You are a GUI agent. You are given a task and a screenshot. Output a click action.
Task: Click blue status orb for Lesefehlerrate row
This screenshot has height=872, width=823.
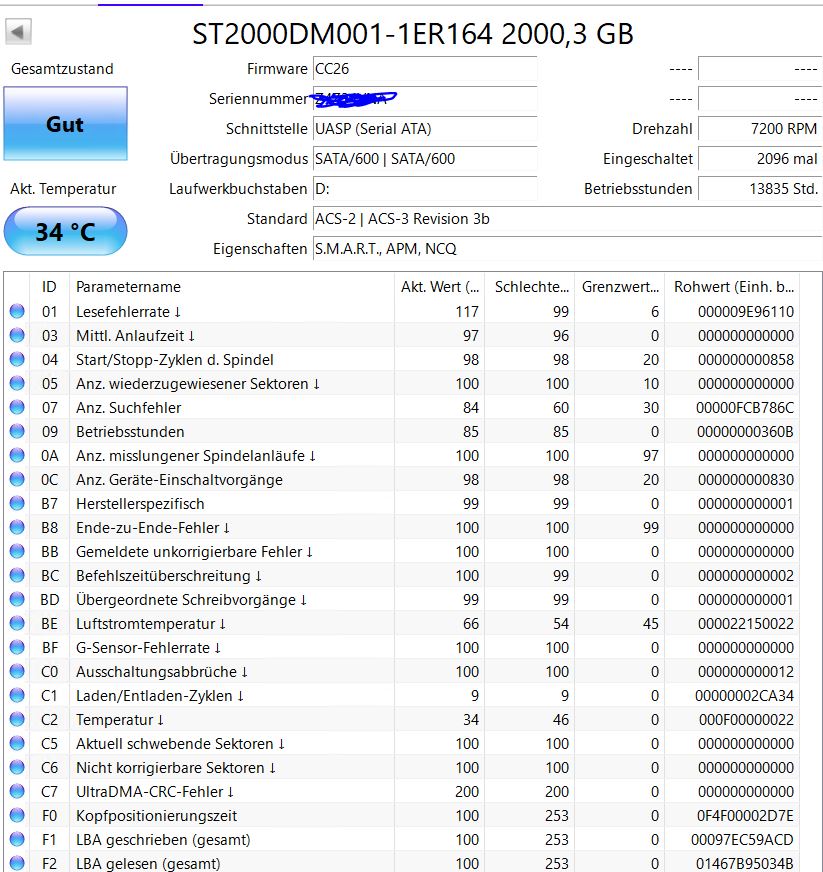point(17,311)
